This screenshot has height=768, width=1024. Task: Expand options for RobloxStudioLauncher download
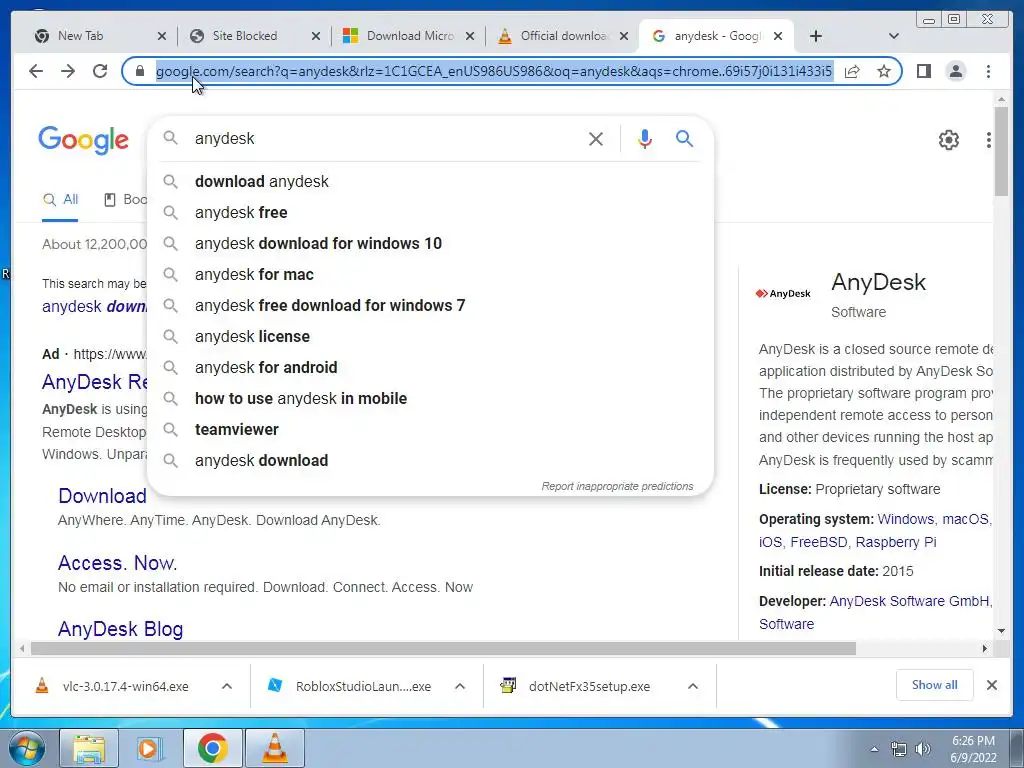click(x=460, y=686)
